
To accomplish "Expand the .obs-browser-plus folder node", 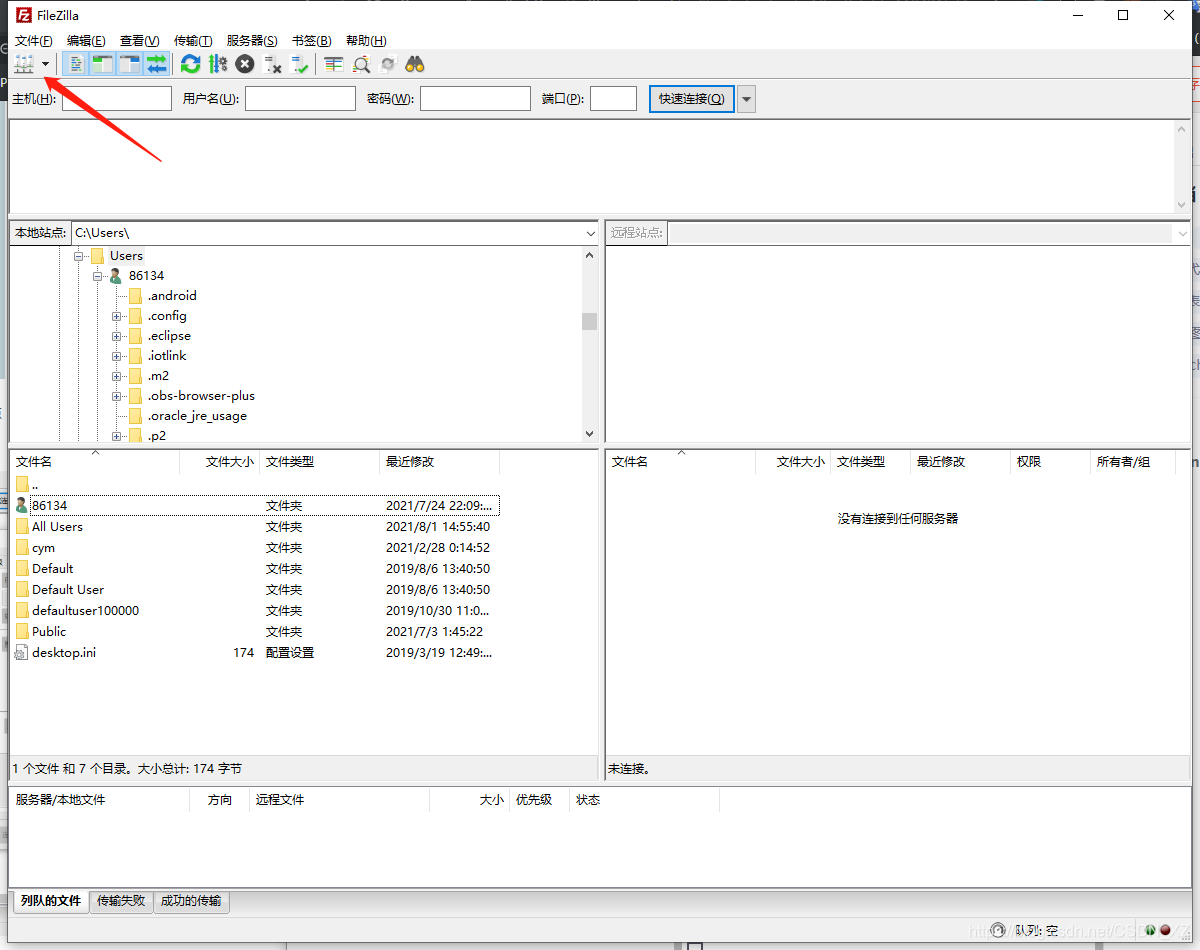I will click(117, 396).
